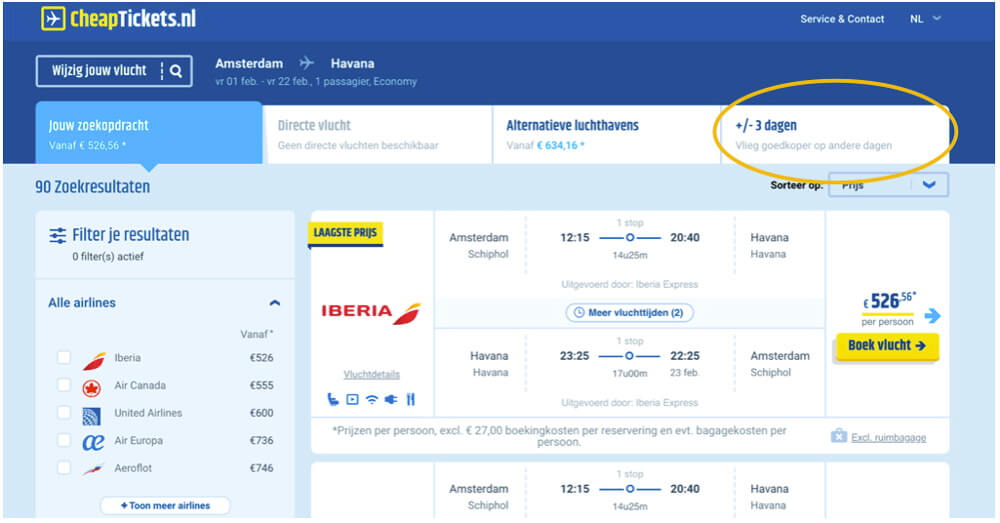Click the CheapTickets.nl airplane logo icon

(x=53, y=18)
